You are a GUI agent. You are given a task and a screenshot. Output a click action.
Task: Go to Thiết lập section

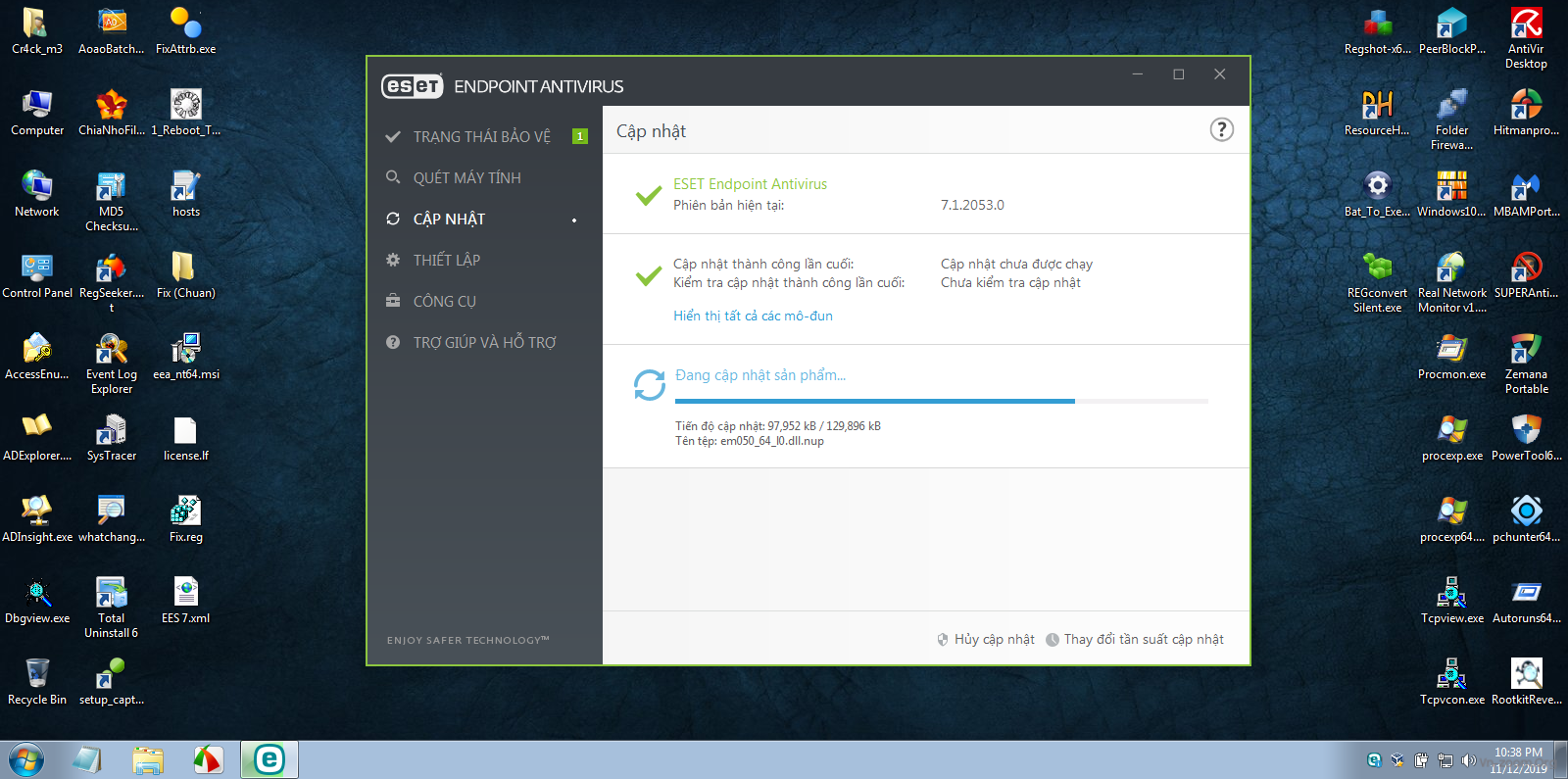click(x=446, y=260)
